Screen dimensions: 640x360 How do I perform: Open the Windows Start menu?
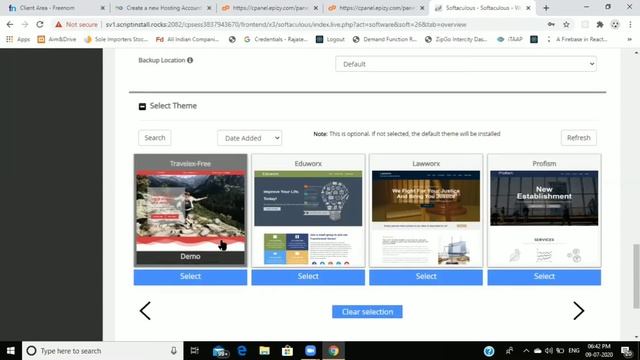tap(11, 351)
